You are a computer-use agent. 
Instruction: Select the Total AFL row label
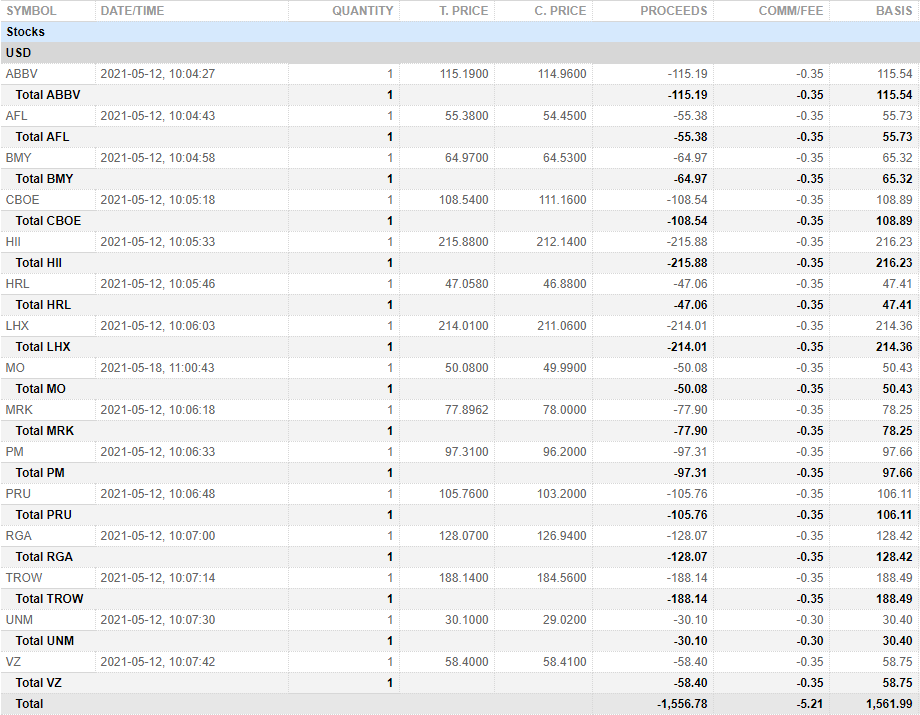coord(42,137)
